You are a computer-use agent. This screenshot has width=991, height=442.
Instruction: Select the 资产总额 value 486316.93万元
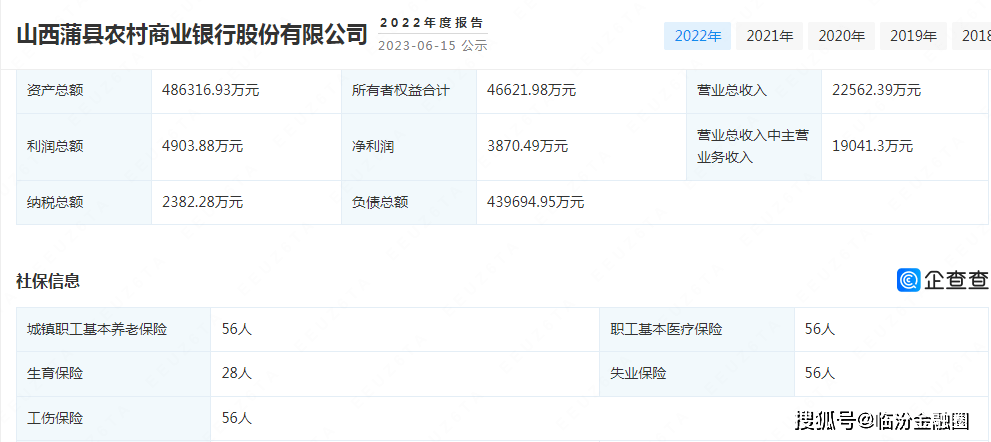[210, 90]
